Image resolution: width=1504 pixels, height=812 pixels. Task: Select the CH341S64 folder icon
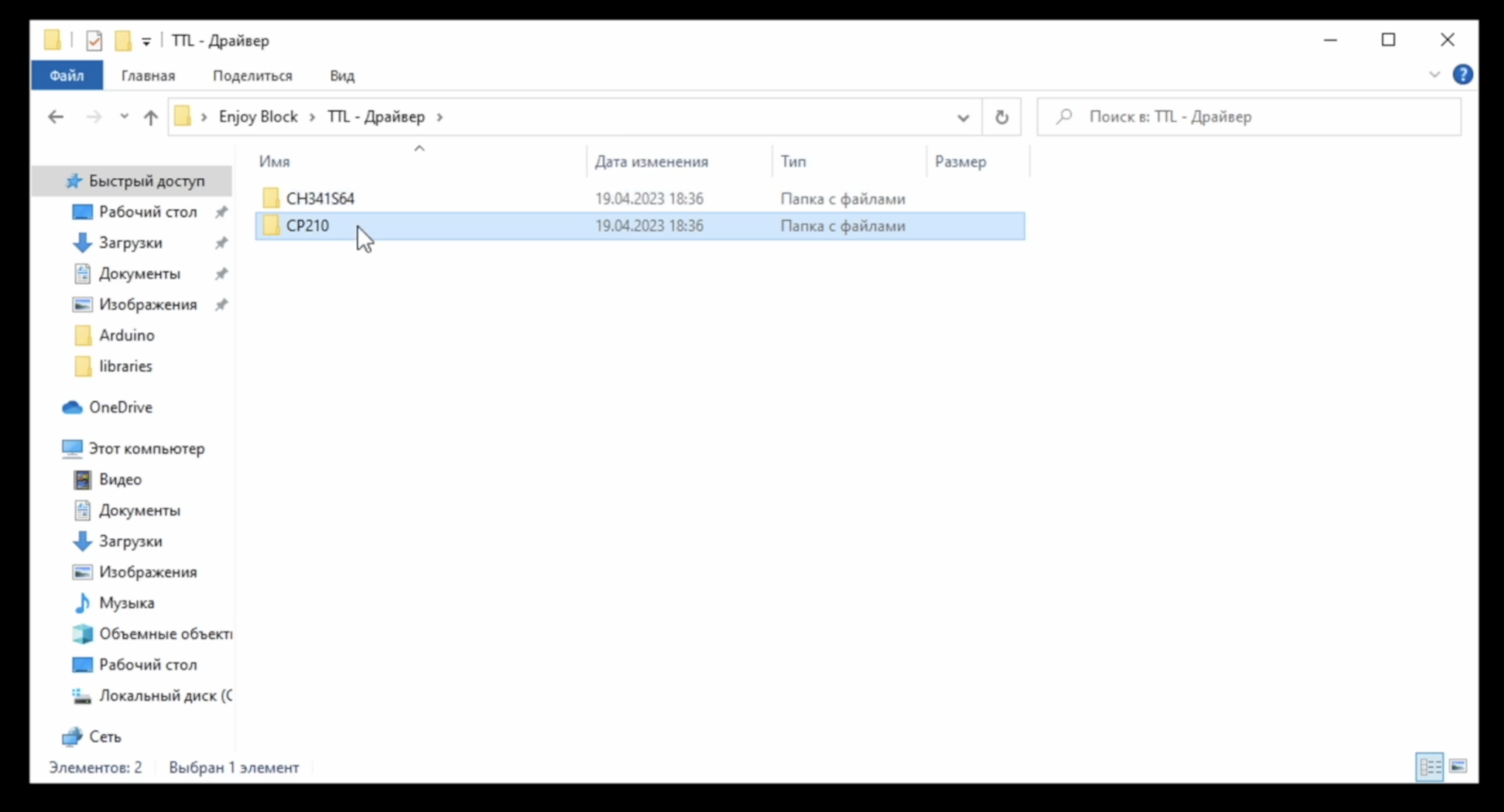tap(271, 198)
